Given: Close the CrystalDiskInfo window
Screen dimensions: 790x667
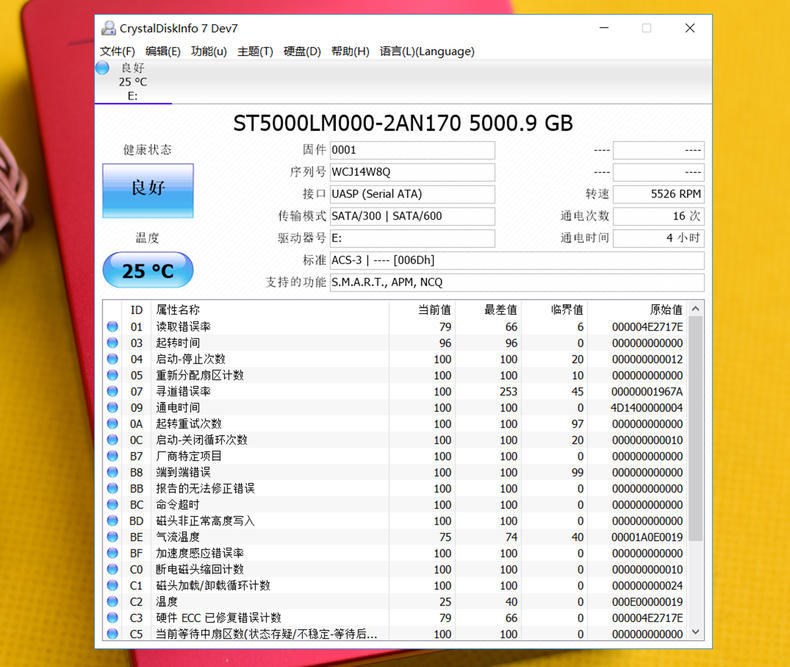Looking at the screenshot, I should pos(690,28).
